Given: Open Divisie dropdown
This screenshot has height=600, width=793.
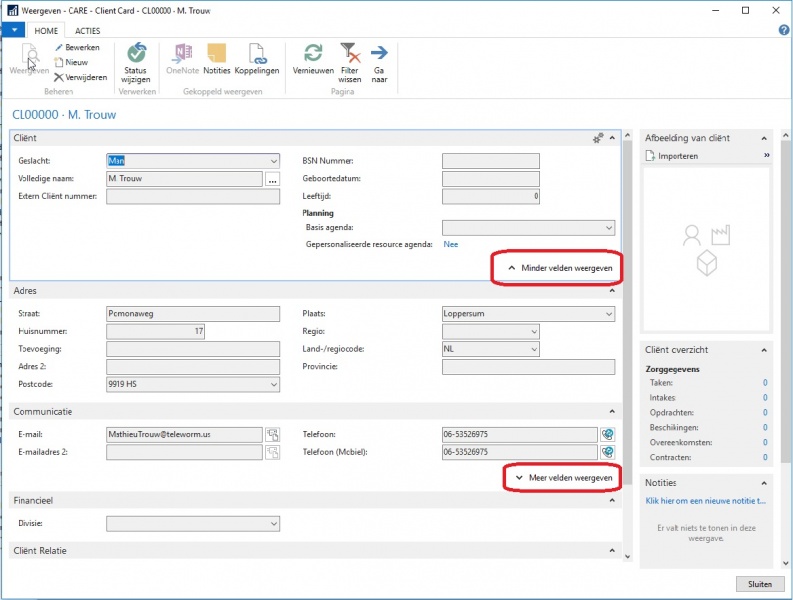Looking at the screenshot, I should [x=274, y=524].
